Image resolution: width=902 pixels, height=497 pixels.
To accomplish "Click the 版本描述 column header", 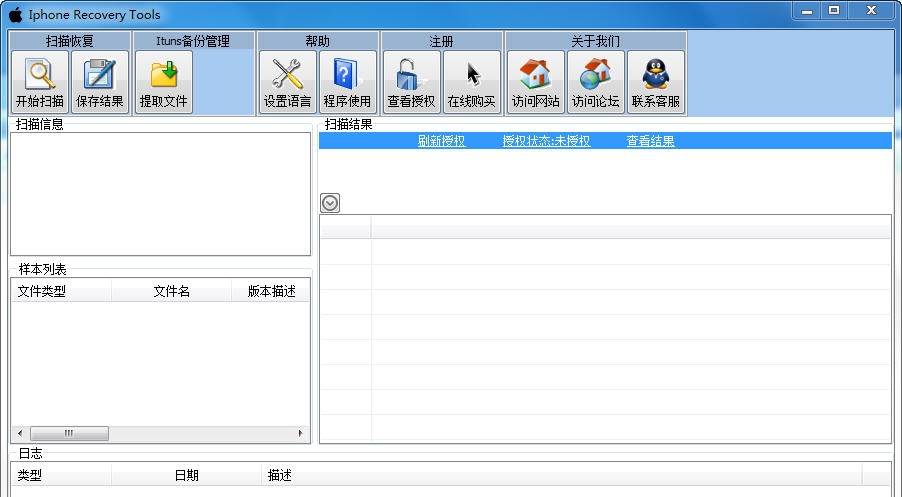I will pos(271,291).
